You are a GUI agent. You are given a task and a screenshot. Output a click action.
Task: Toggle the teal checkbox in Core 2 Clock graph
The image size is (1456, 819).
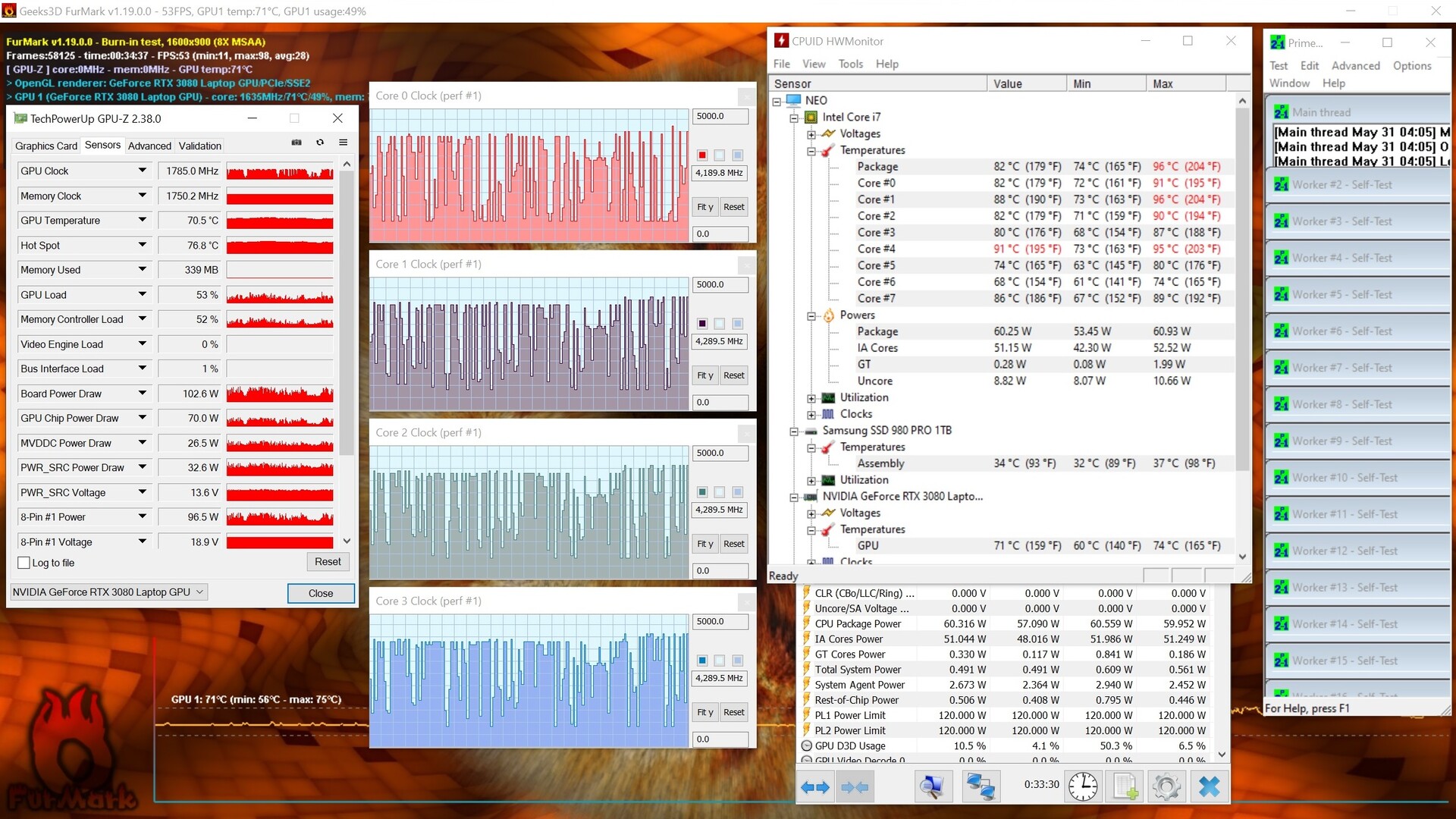(702, 492)
